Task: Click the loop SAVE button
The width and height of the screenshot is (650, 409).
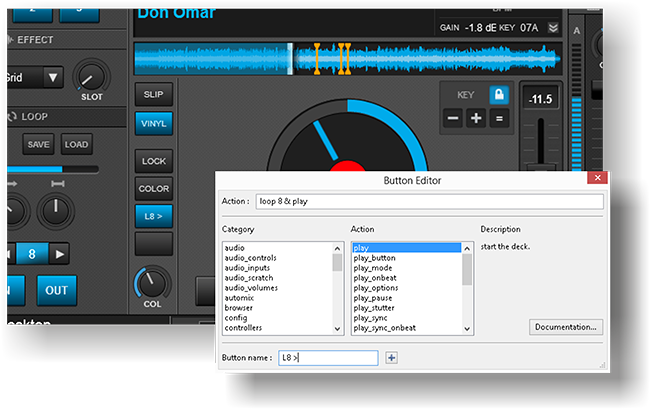Action: point(38,145)
